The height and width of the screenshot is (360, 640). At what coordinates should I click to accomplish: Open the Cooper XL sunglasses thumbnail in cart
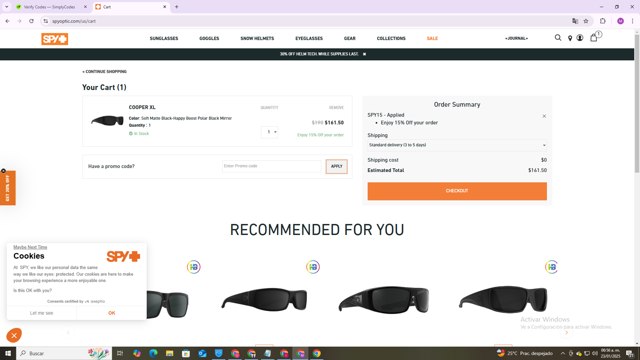tap(107, 120)
